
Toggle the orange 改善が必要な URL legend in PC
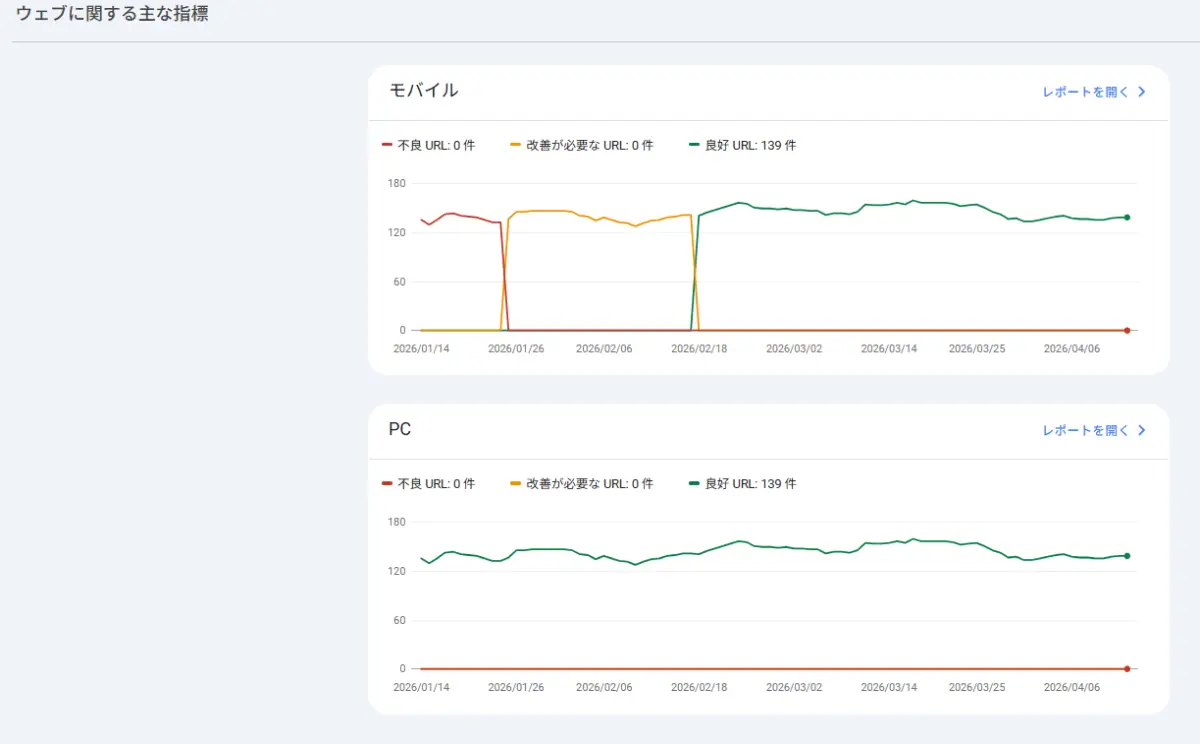point(581,484)
